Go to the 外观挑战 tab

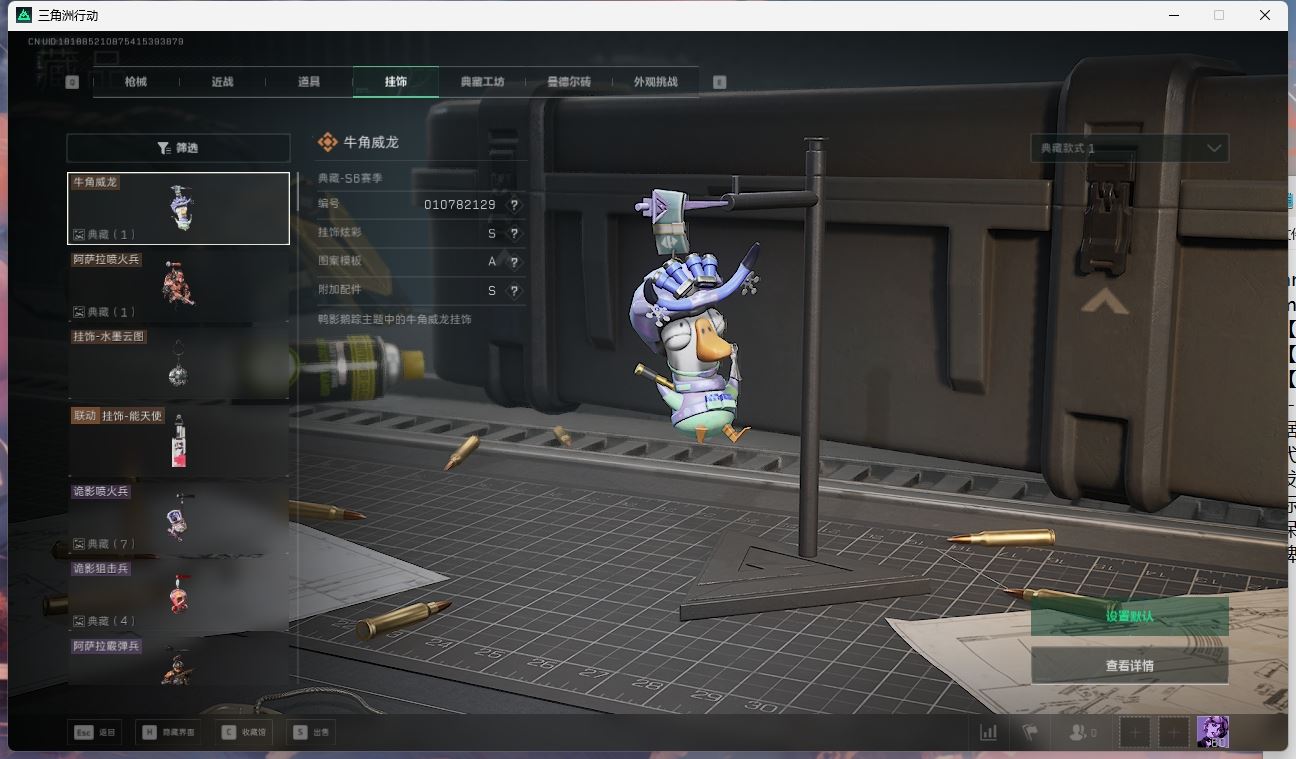click(655, 82)
